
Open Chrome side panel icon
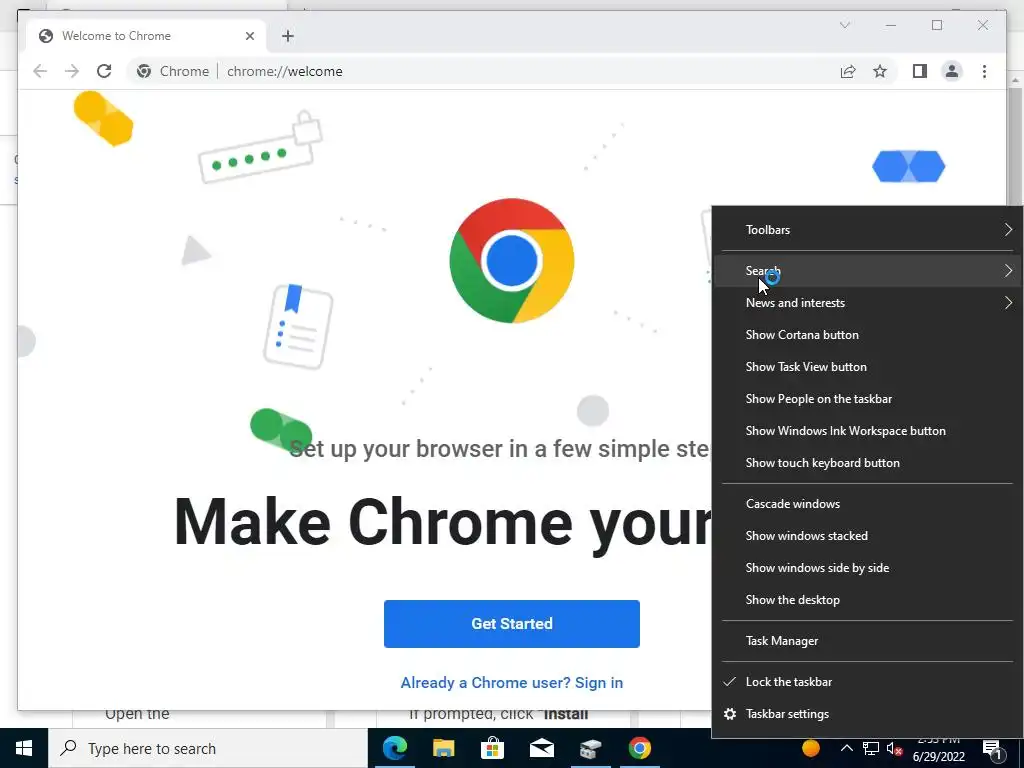pos(920,71)
